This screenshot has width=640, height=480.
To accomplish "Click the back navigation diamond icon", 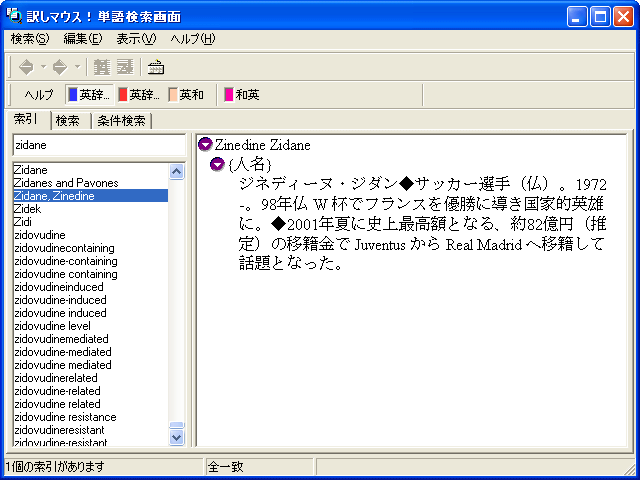I will point(26,67).
